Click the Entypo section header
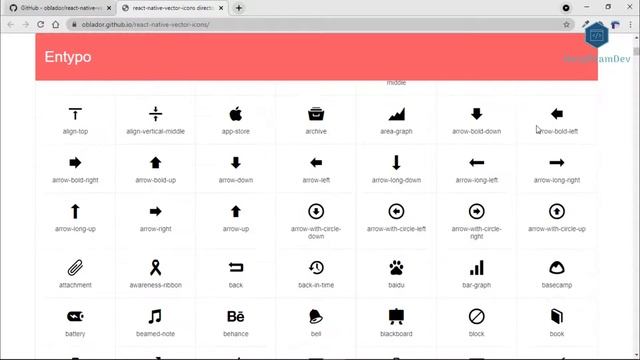The height and width of the screenshot is (360, 640). click(x=316, y=57)
